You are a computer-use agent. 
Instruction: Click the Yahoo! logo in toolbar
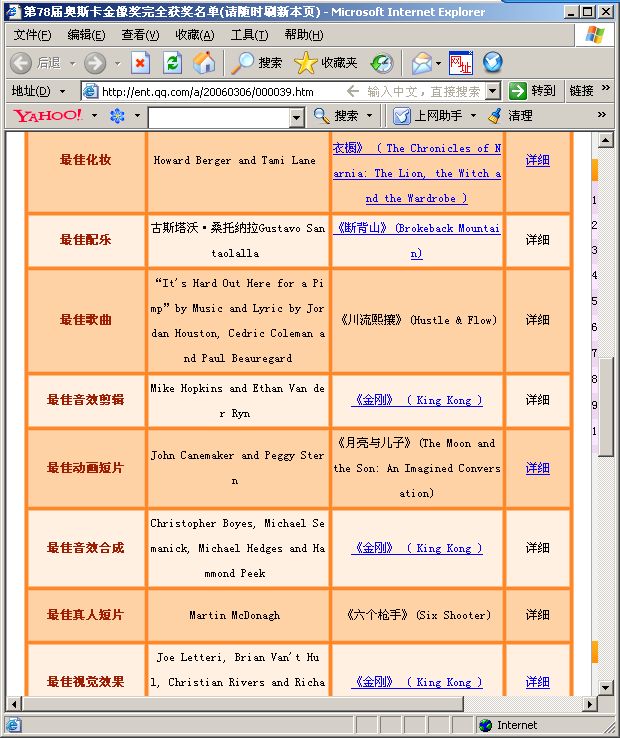pyautogui.click(x=48, y=115)
